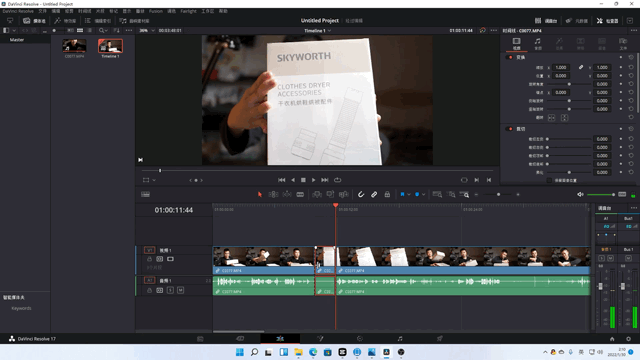The width and height of the screenshot is (640, 360).
Task: Select the arrow Selection Mode tool
Action: coord(260,194)
